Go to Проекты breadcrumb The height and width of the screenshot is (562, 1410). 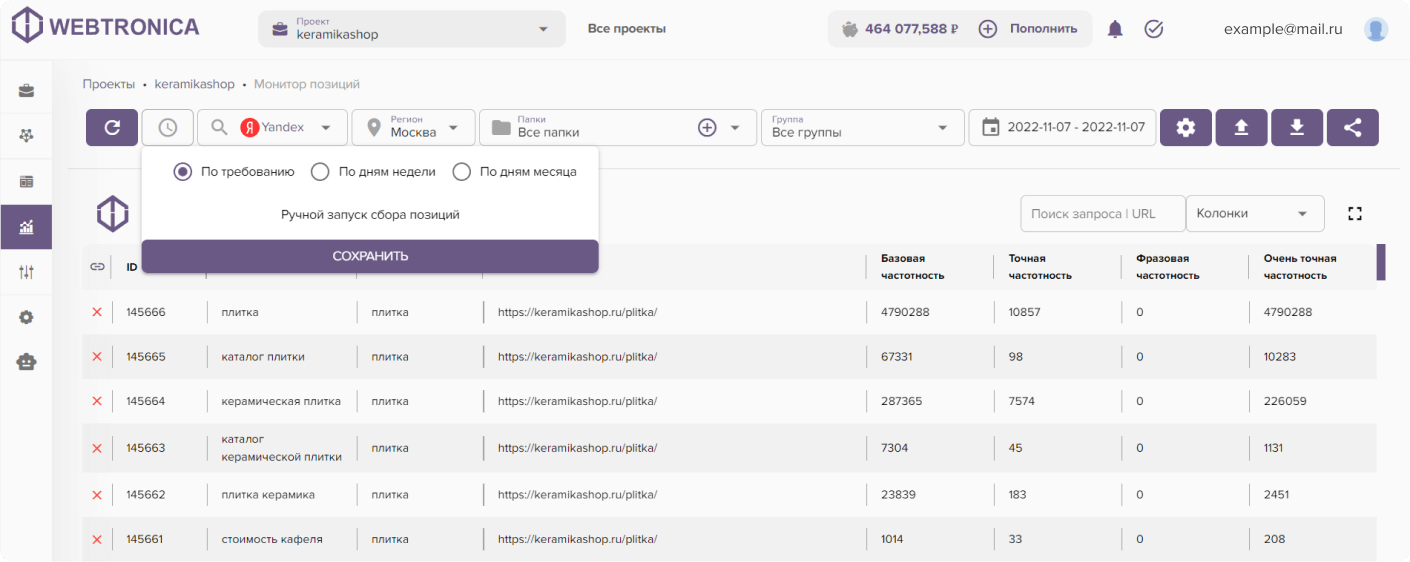109,84
